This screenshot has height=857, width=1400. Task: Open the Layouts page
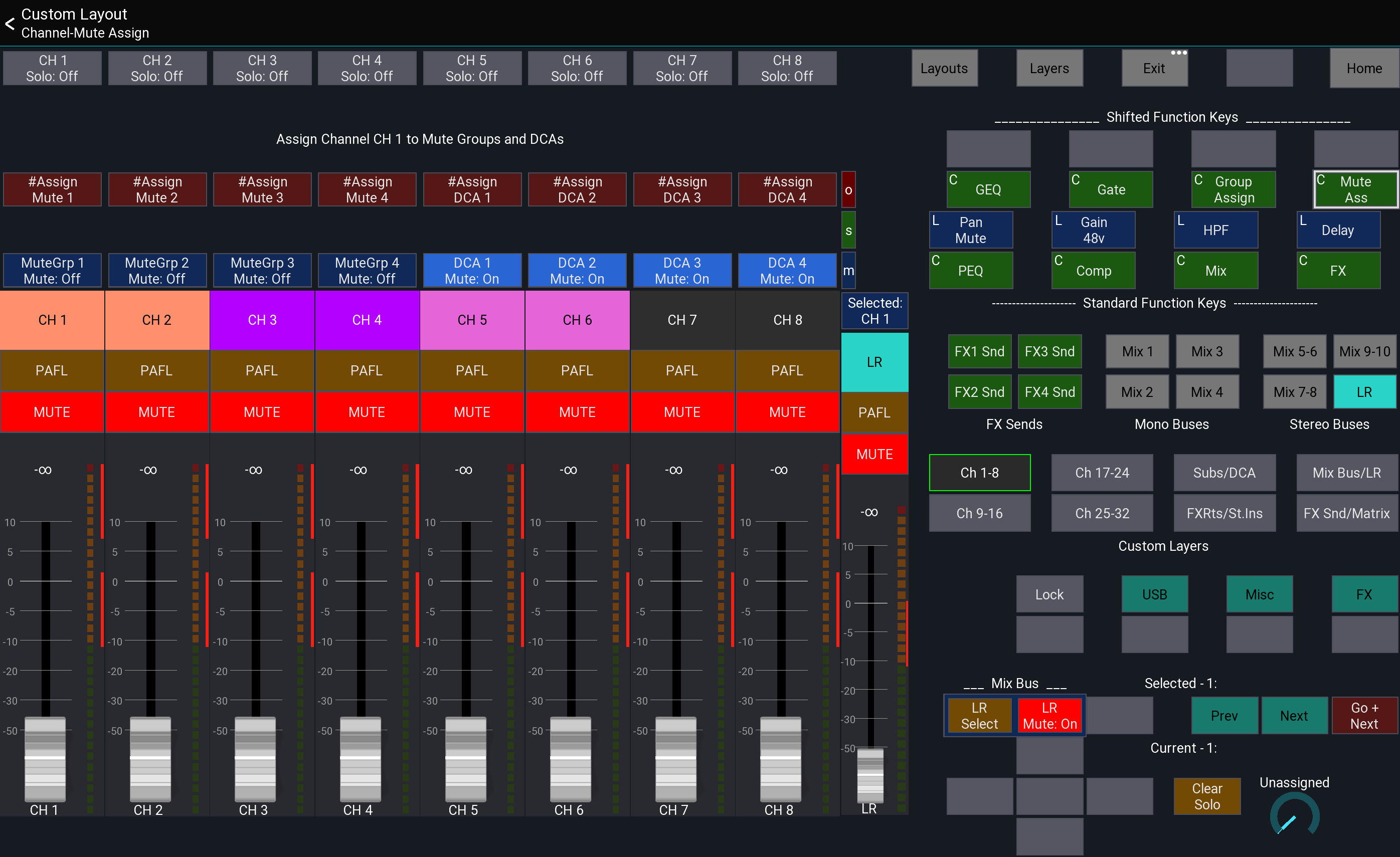(944, 68)
